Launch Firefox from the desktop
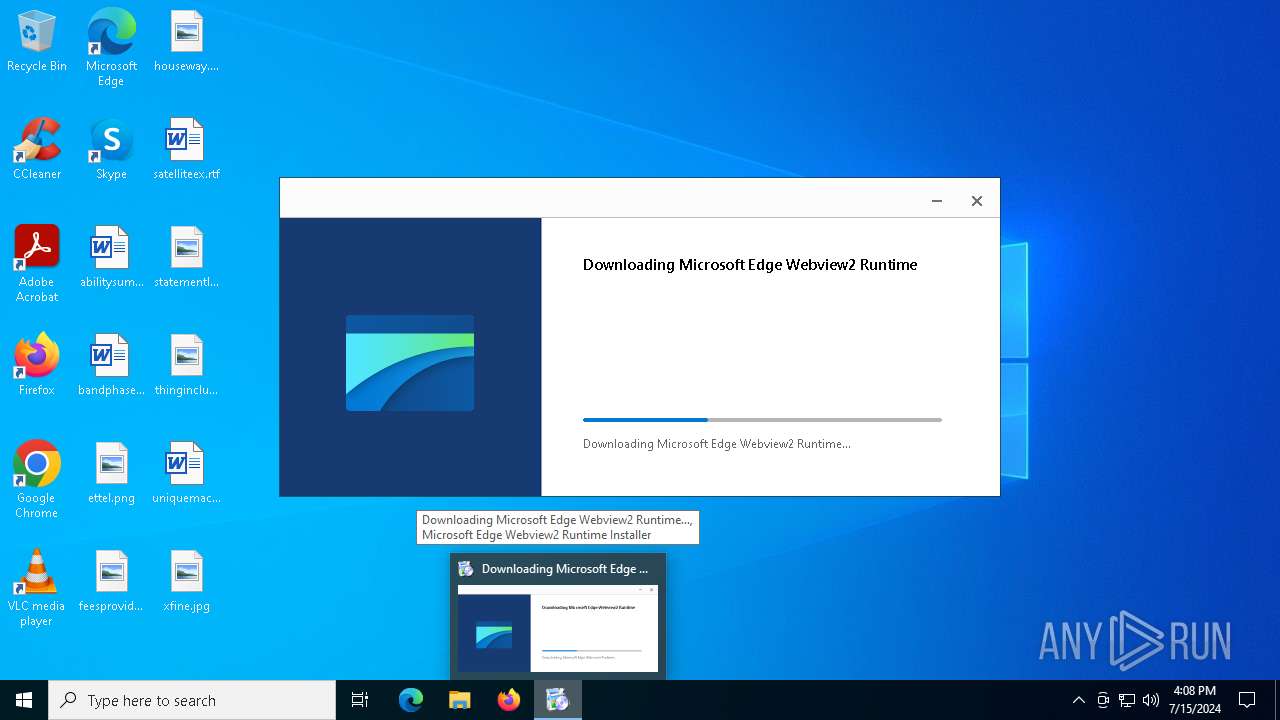Image resolution: width=1280 pixels, height=720 pixels. point(37,366)
